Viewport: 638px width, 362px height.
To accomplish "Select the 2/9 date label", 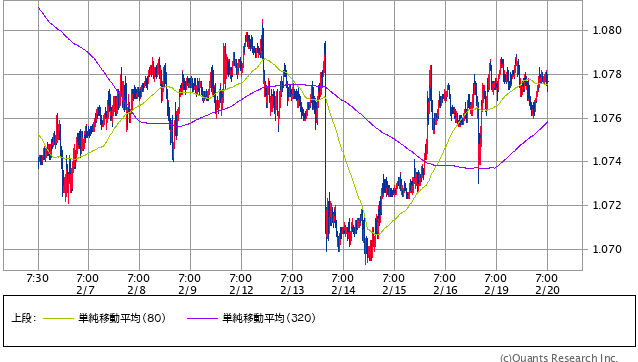I will point(187,290).
